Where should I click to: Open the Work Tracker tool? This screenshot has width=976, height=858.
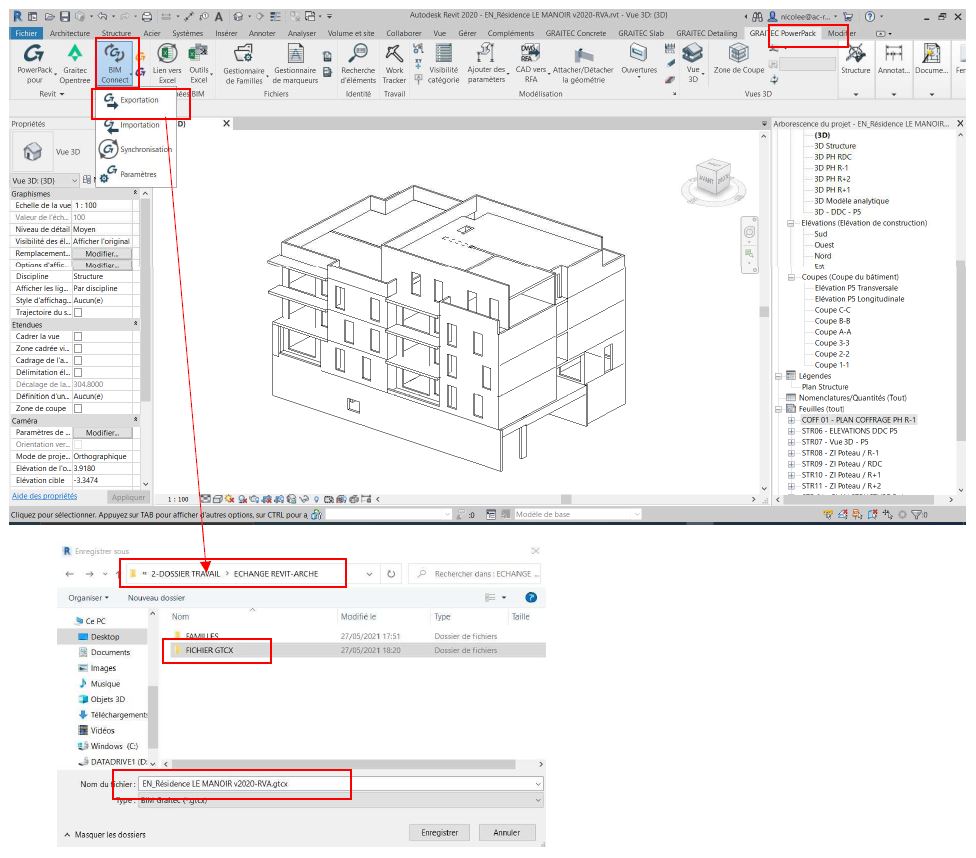click(394, 64)
